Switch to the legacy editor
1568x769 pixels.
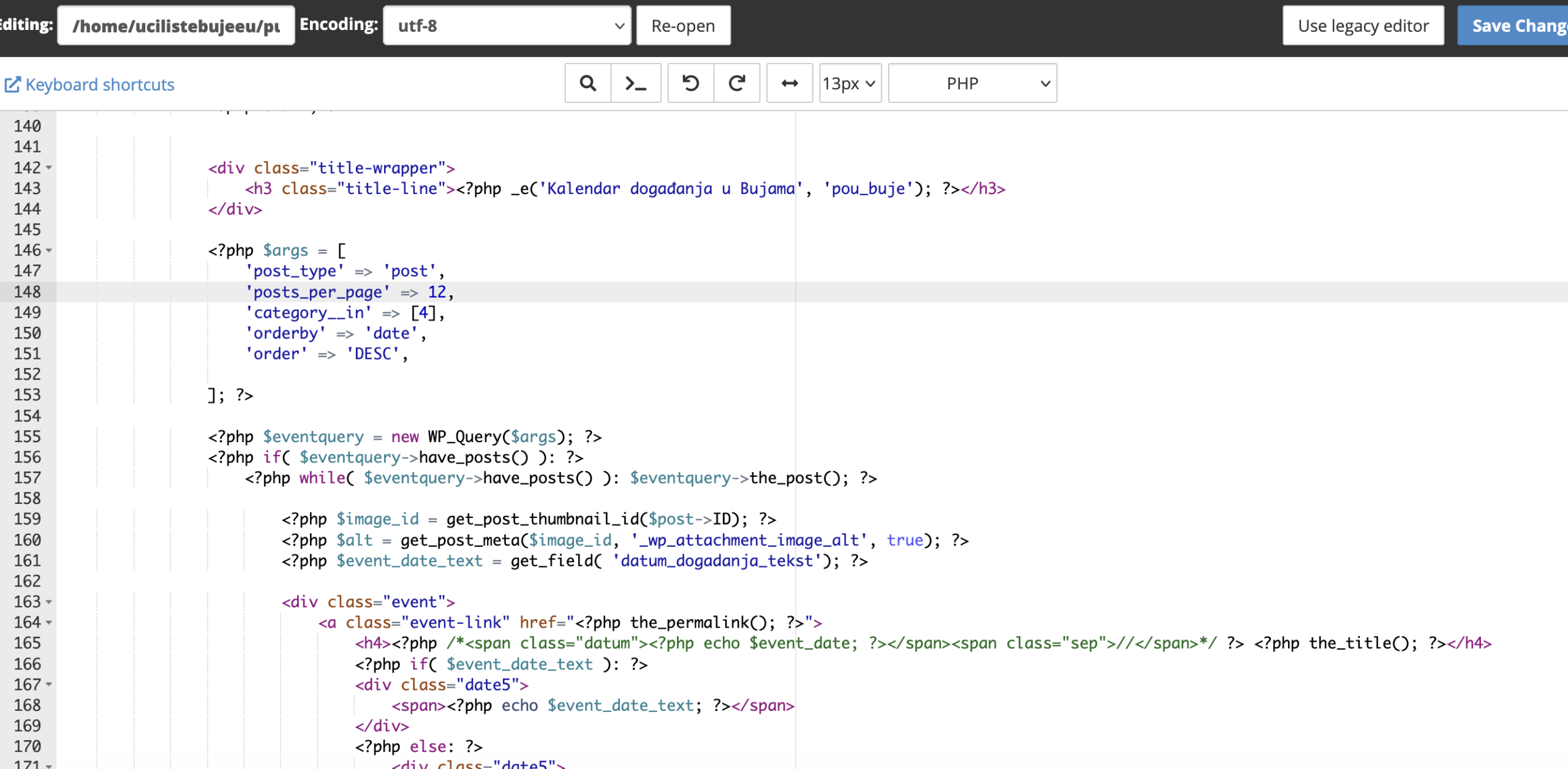pyautogui.click(x=1363, y=26)
